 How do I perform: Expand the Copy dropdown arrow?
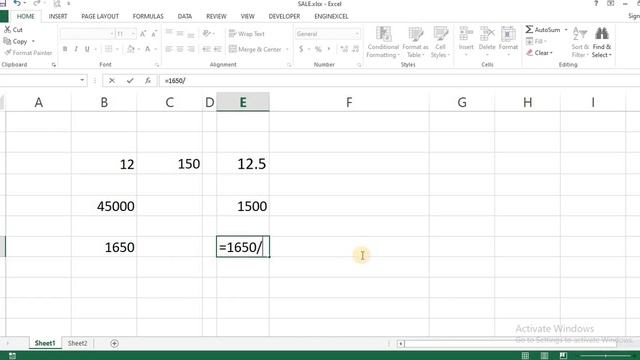click(x=33, y=42)
